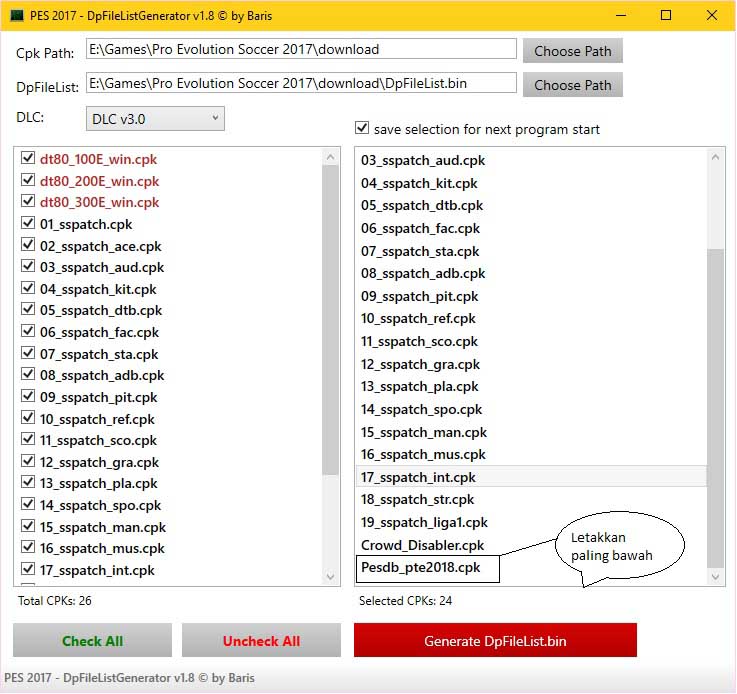Select 11_sspatch_sco.cpk in right selected list

click(x=531, y=341)
